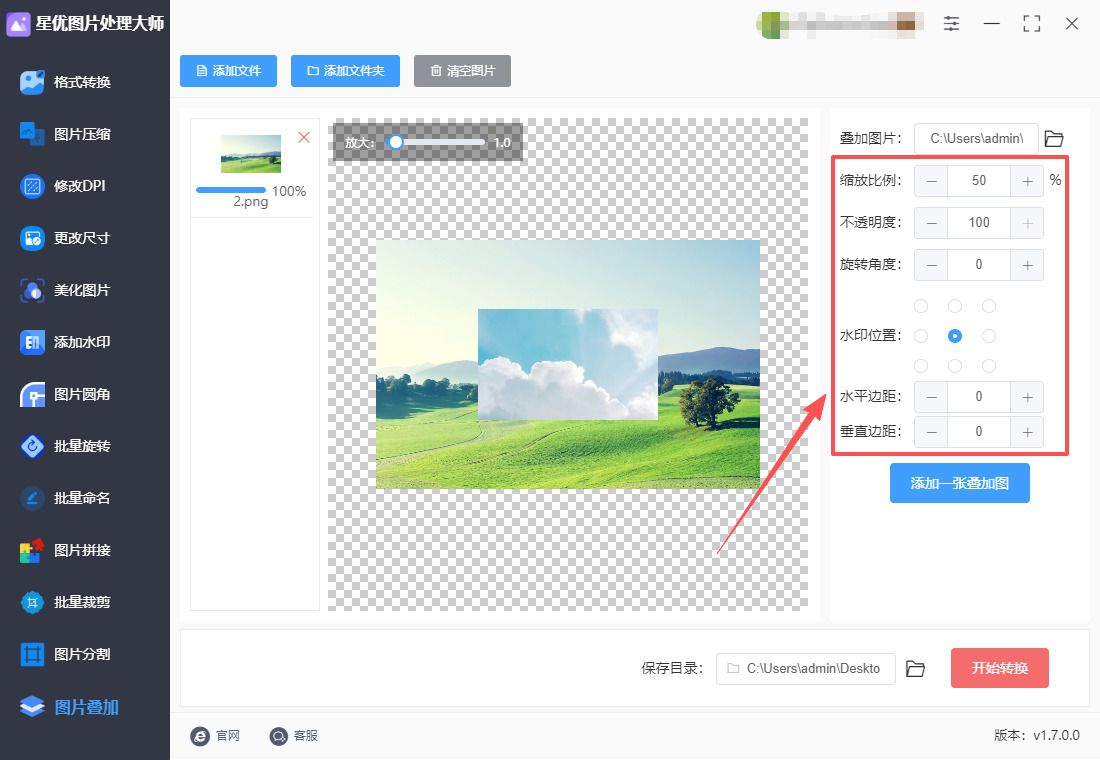
Task: Click the overlaid cloud image in preview
Action: click(568, 364)
